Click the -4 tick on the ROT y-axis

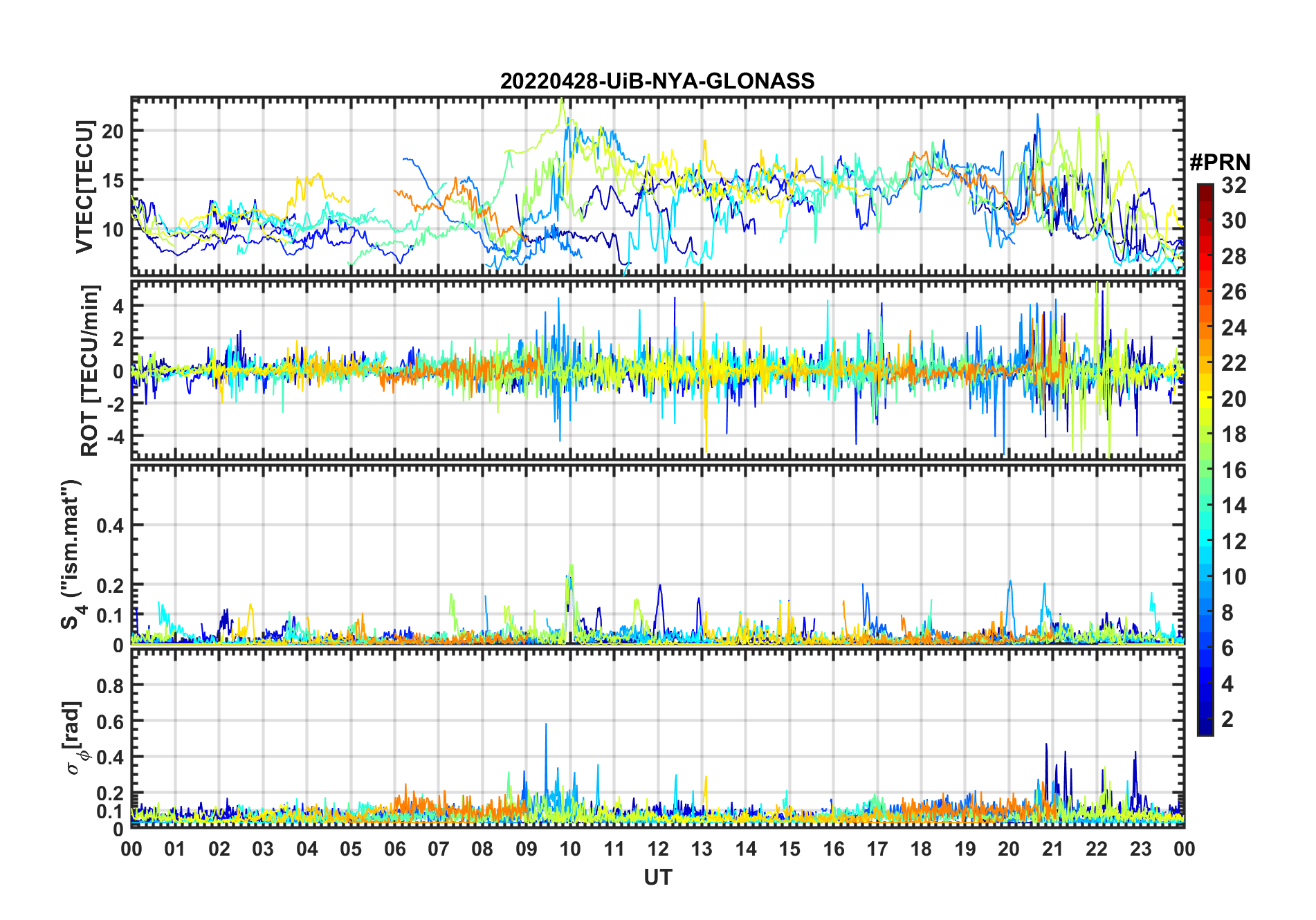pyautogui.click(x=116, y=436)
